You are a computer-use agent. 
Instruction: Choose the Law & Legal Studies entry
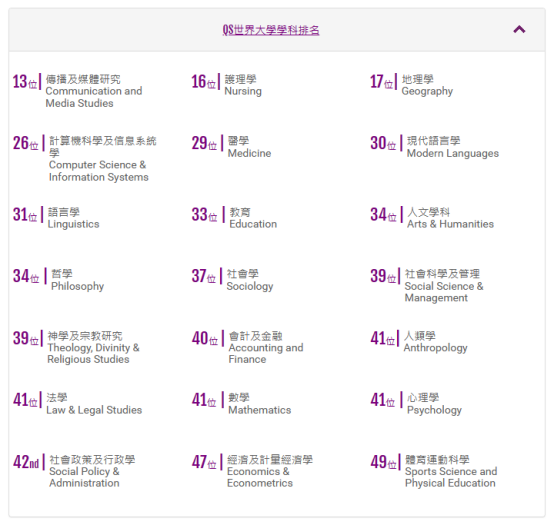pos(77,404)
